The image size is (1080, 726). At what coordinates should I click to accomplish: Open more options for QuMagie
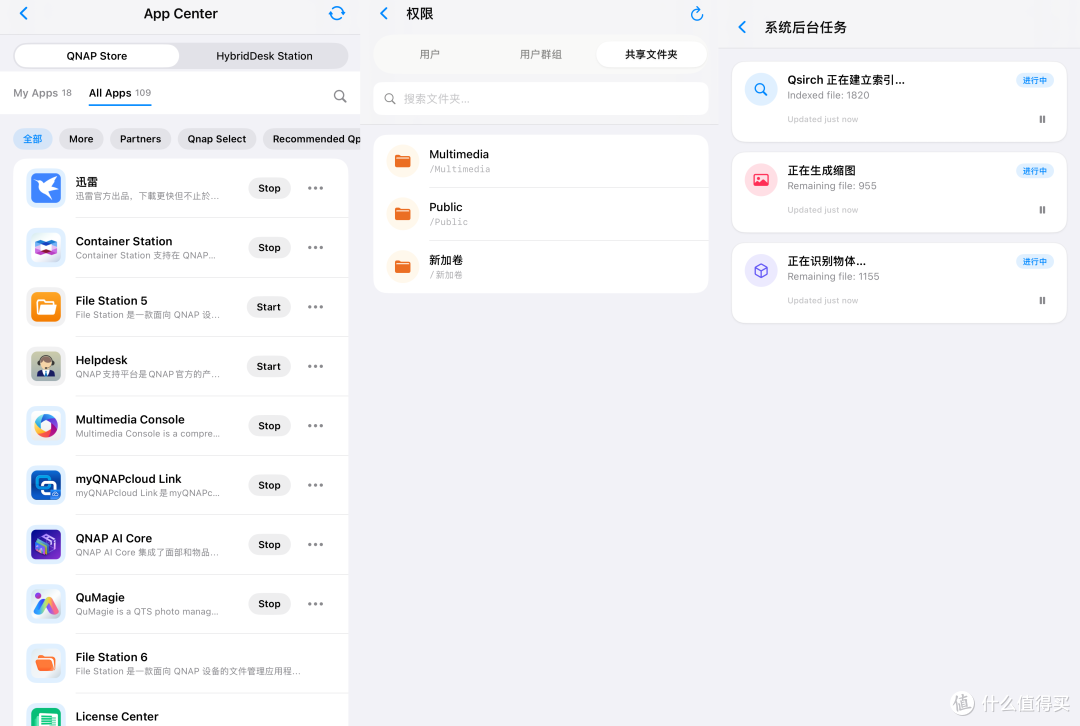pyautogui.click(x=315, y=604)
